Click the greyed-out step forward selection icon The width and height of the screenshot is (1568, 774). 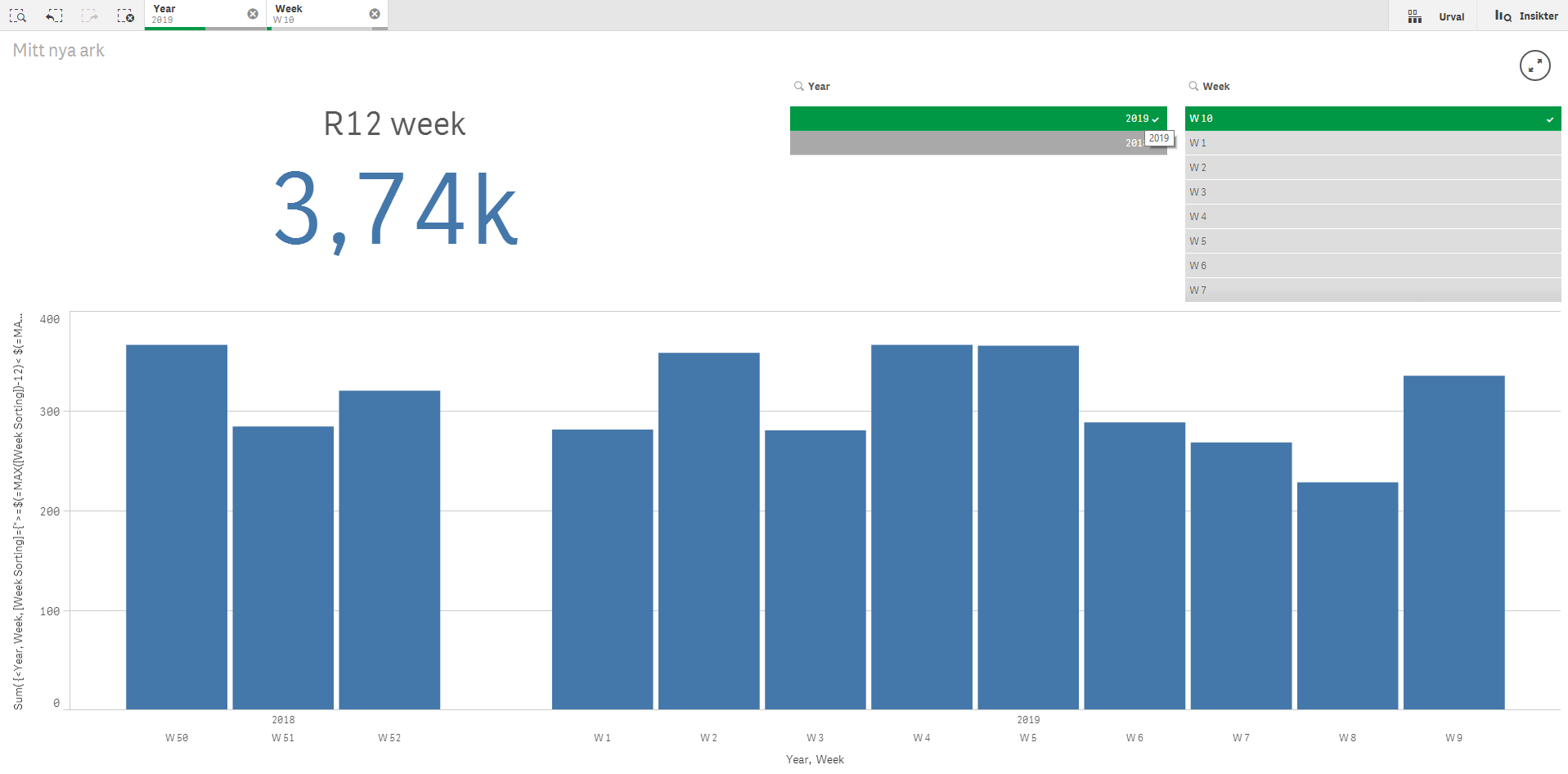point(89,15)
